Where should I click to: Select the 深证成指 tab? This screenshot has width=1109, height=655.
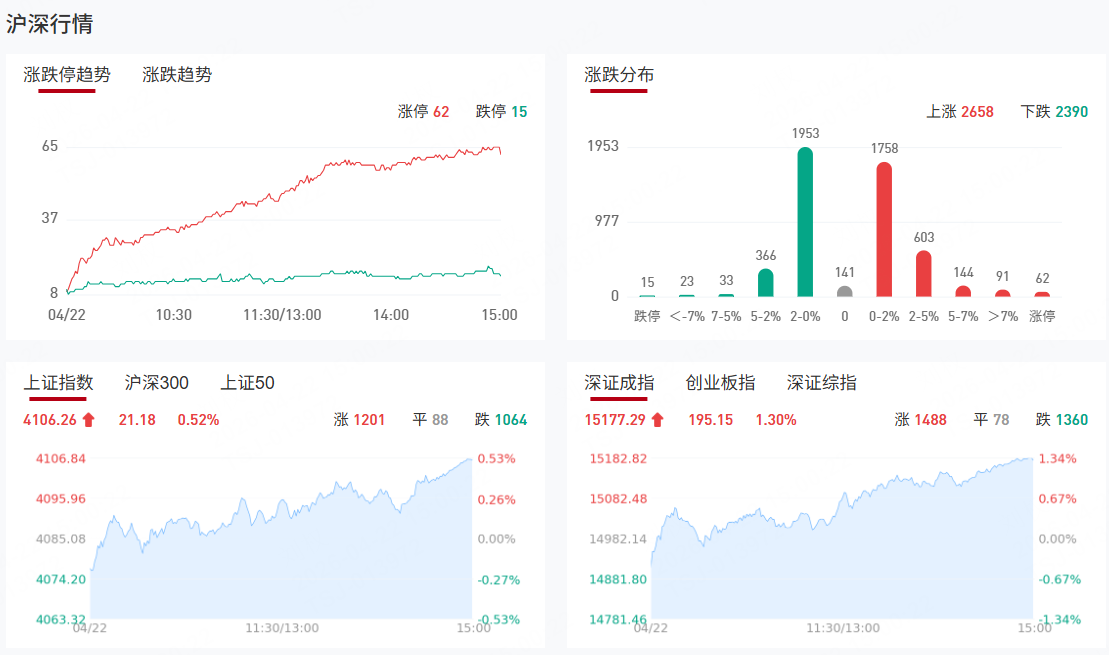(619, 383)
